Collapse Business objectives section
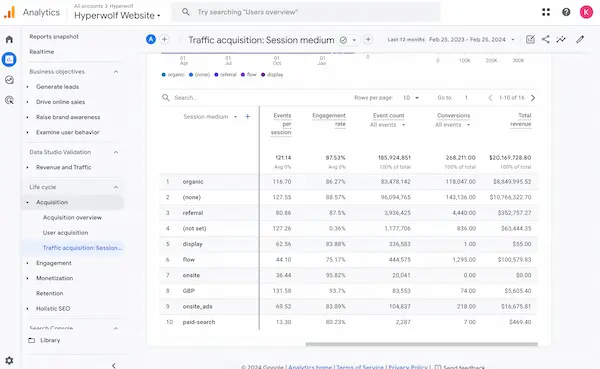The width and height of the screenshot is (600, 369). tap(116, 72)
